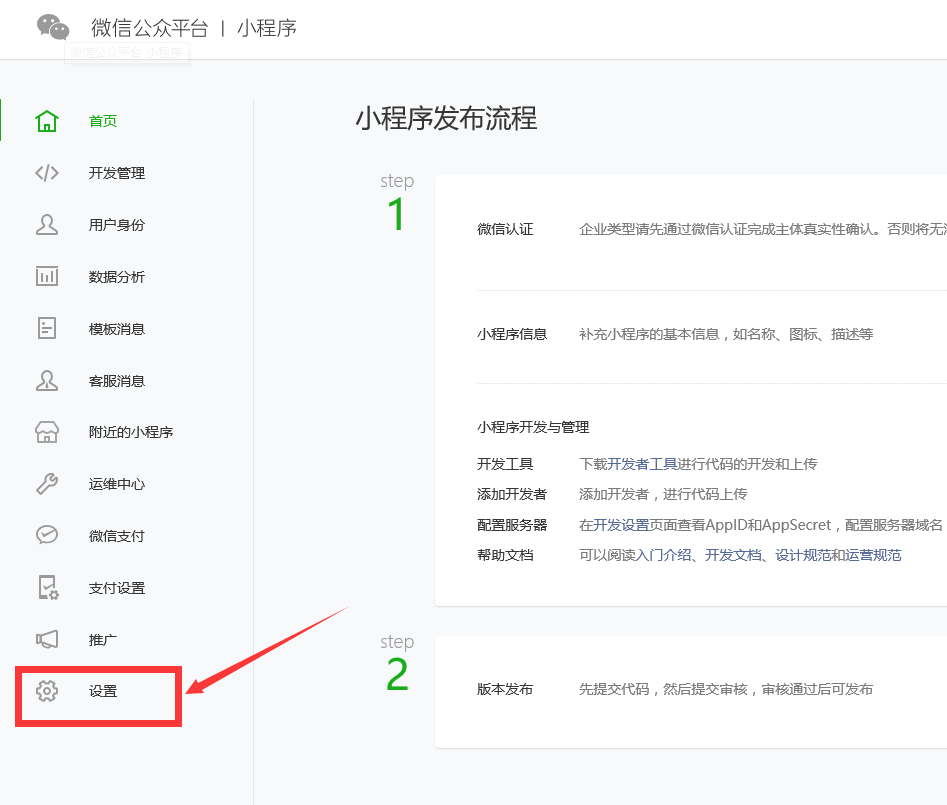Screen dimensions: 947x805
Task: Click the code brackets icon for 开发管理
Action: click(47, 173)
